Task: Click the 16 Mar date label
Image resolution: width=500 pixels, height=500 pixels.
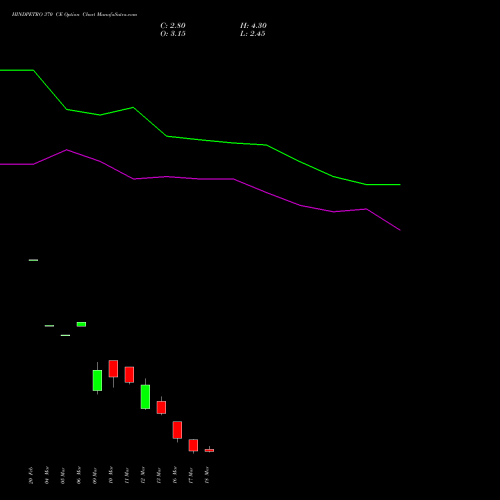Action: pos(175,475)
